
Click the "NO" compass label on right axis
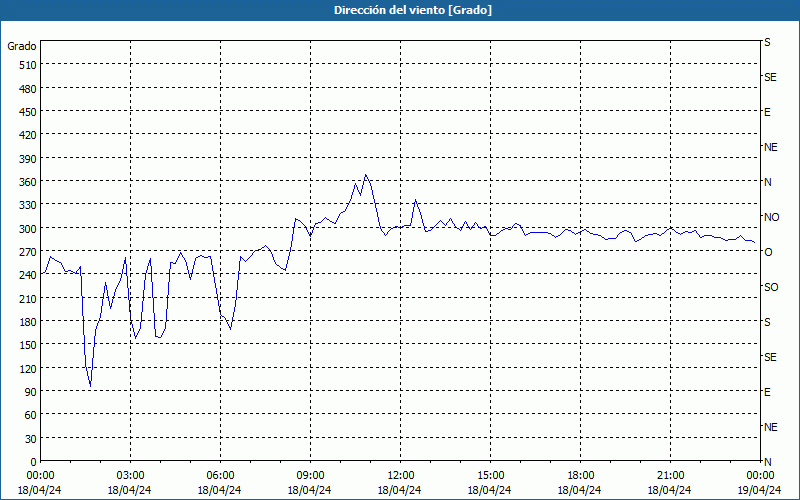(x=771, y=217)
